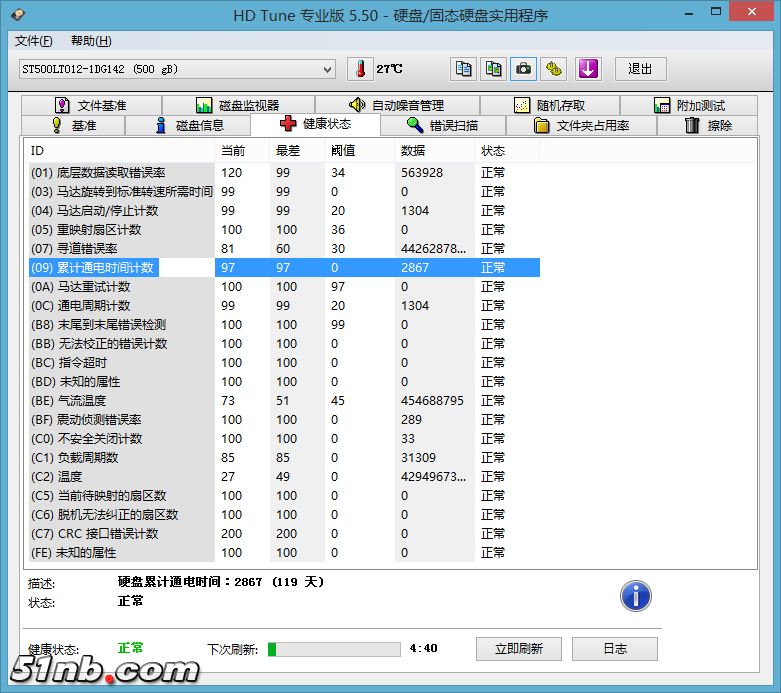Image resolution: width=781 pixels, height=693 pixels.
Task: Click data value 454688795
Action: [x=432, y=400]
